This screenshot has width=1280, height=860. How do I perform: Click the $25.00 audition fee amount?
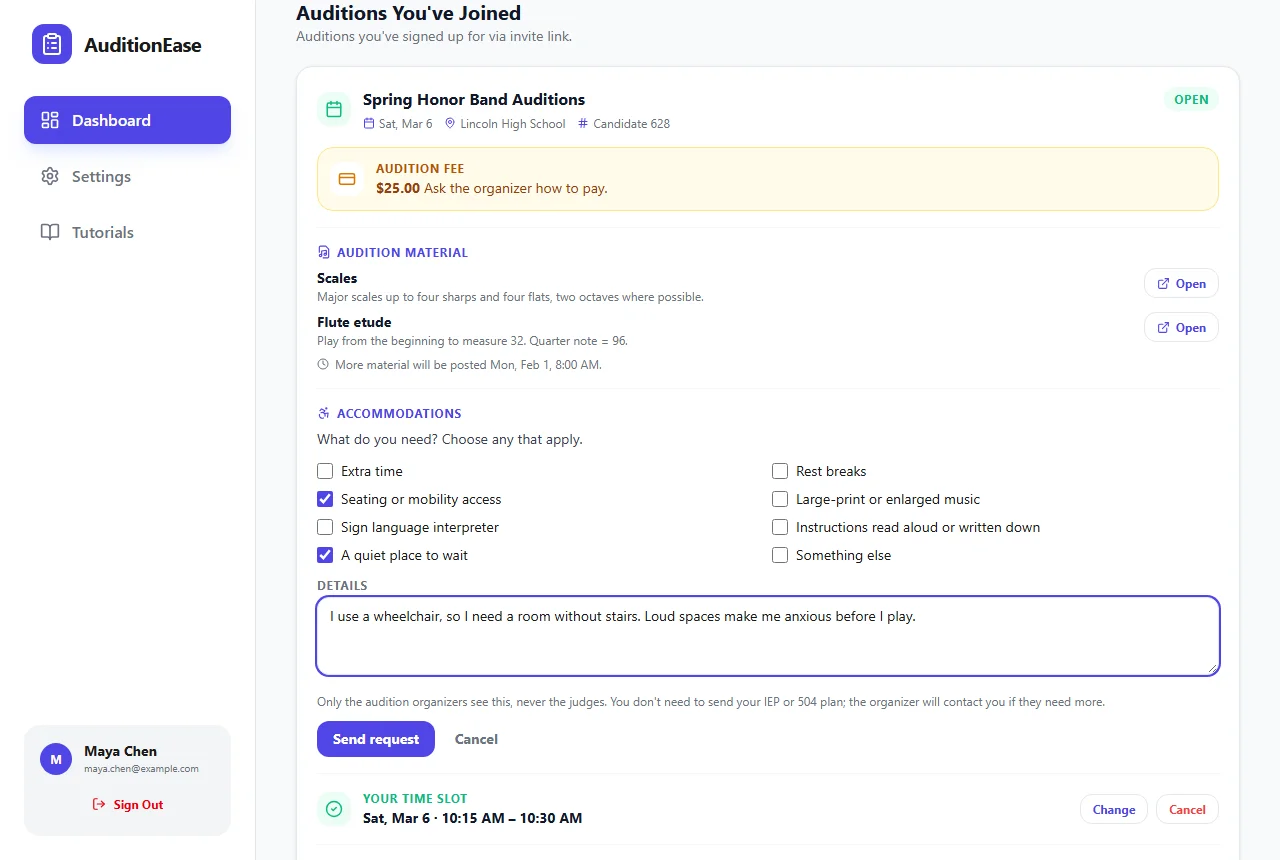(398, 188)
